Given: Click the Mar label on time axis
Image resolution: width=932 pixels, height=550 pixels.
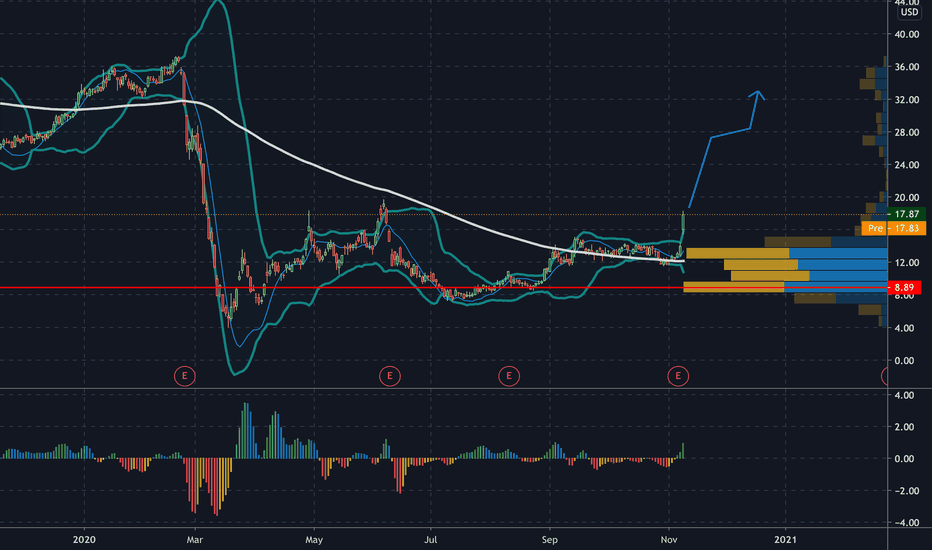Looking at the screenshot, I should [x=194, y=540].
